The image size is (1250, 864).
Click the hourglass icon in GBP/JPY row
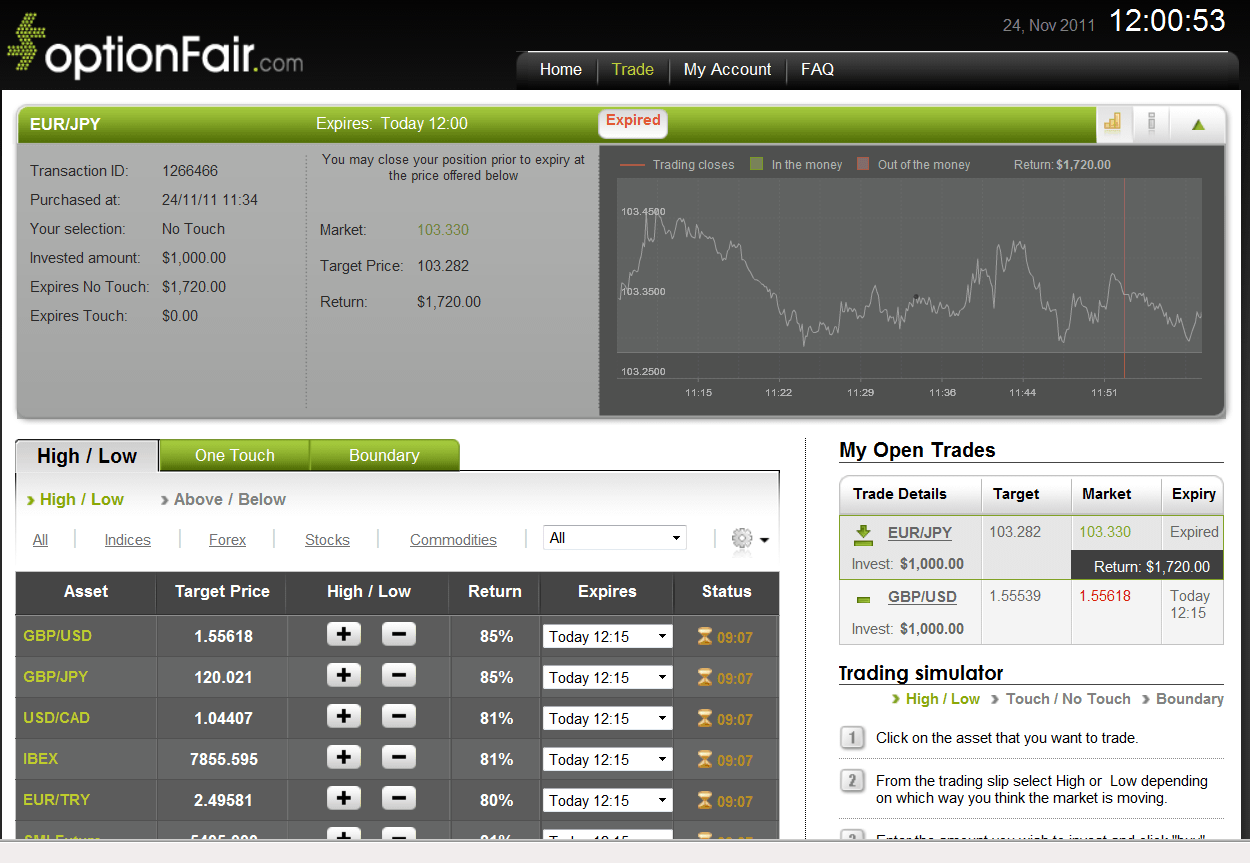coord(705,677)
